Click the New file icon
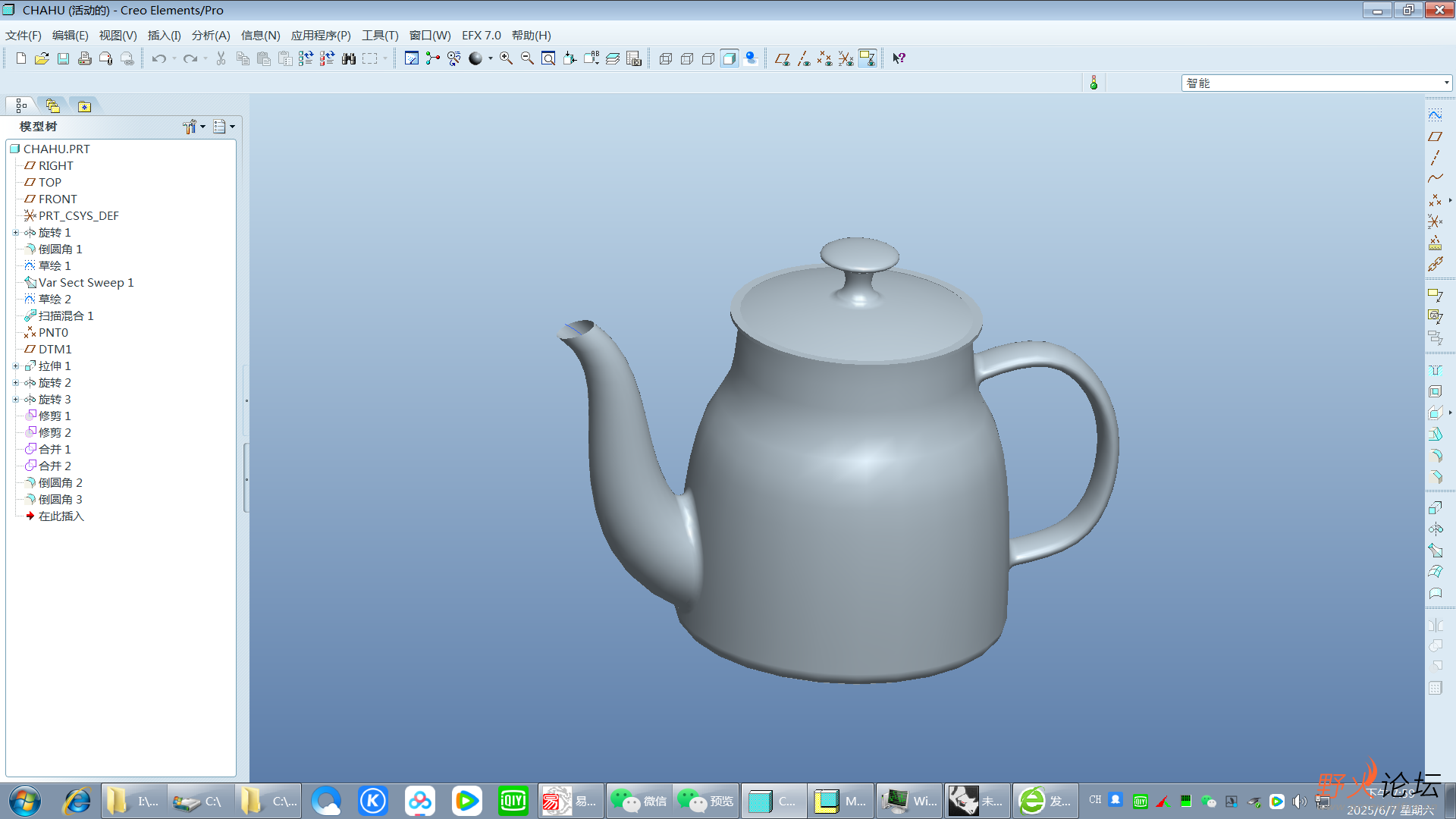This screenshot has height=819, width=1456. [21, 58]
